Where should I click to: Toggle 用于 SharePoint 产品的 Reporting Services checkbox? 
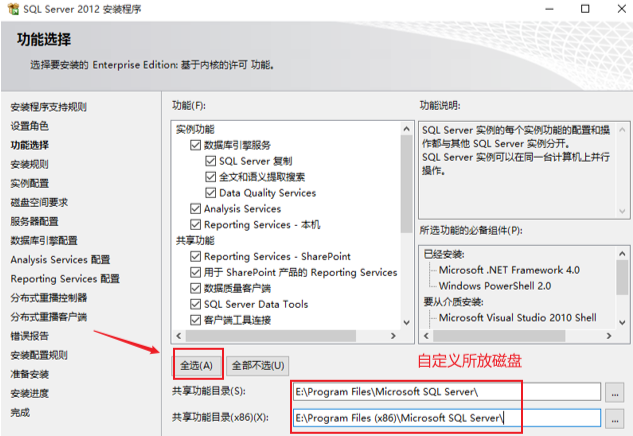(195, 272)
